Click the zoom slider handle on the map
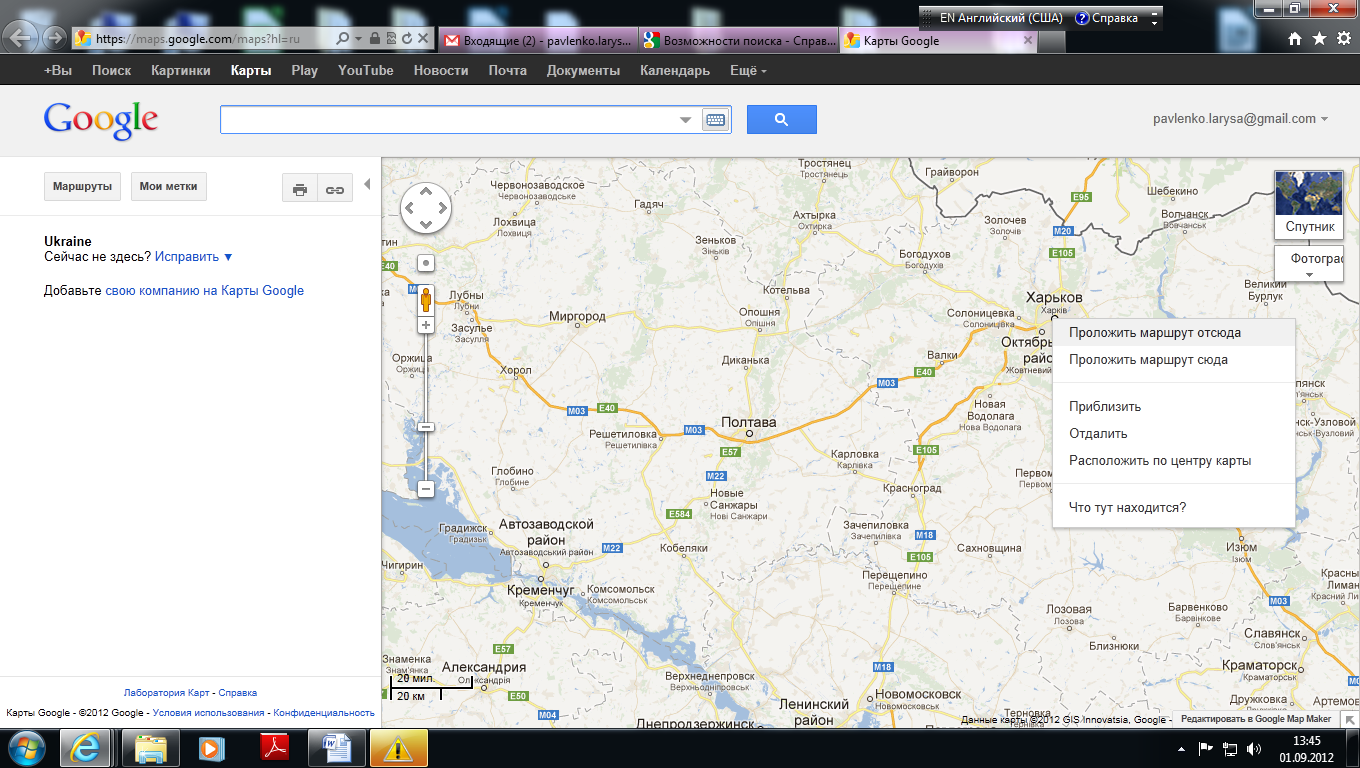Viewport: 1360px width, 768px height. tap(426, 427)
